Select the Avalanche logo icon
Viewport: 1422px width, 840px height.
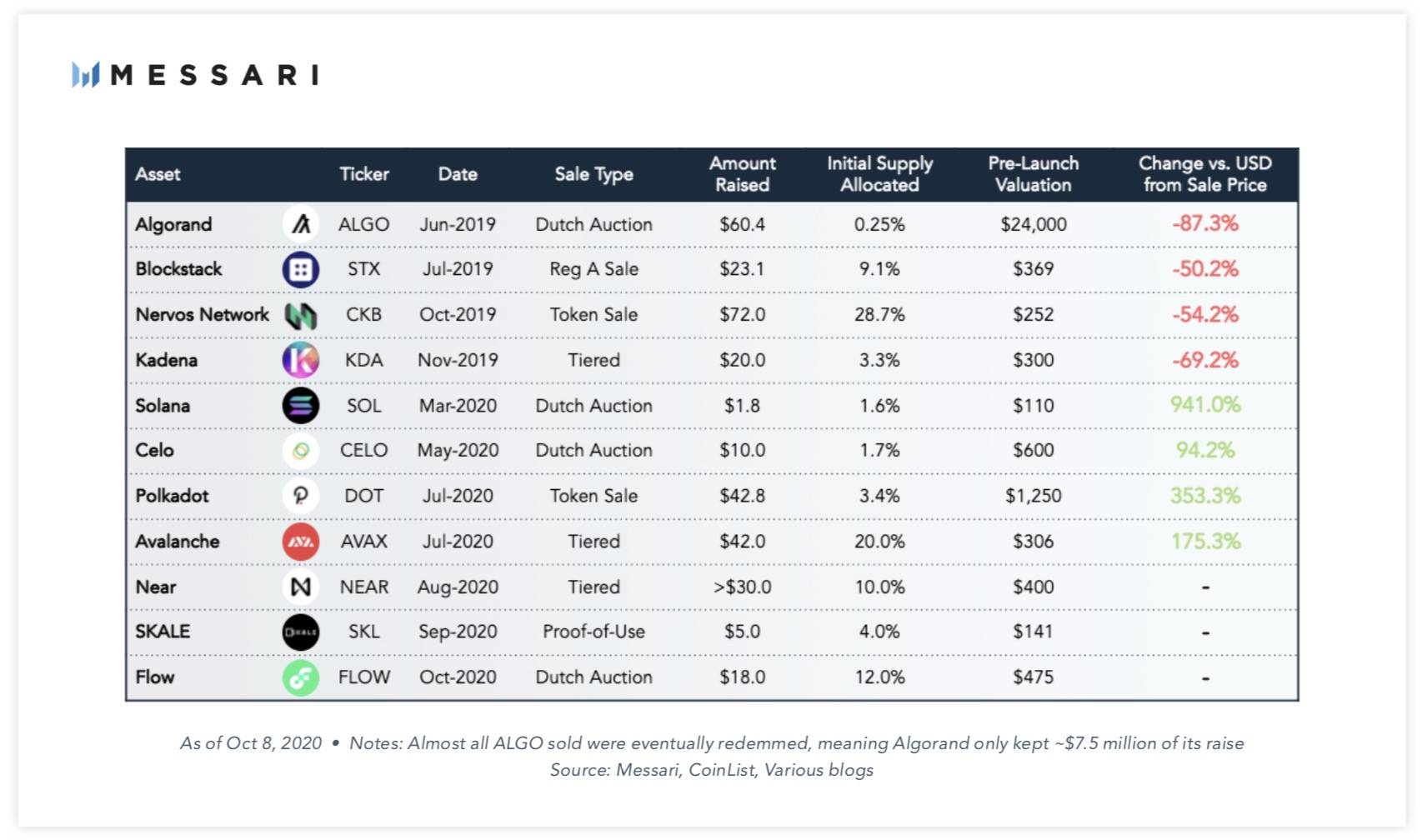tap(300, 542)
